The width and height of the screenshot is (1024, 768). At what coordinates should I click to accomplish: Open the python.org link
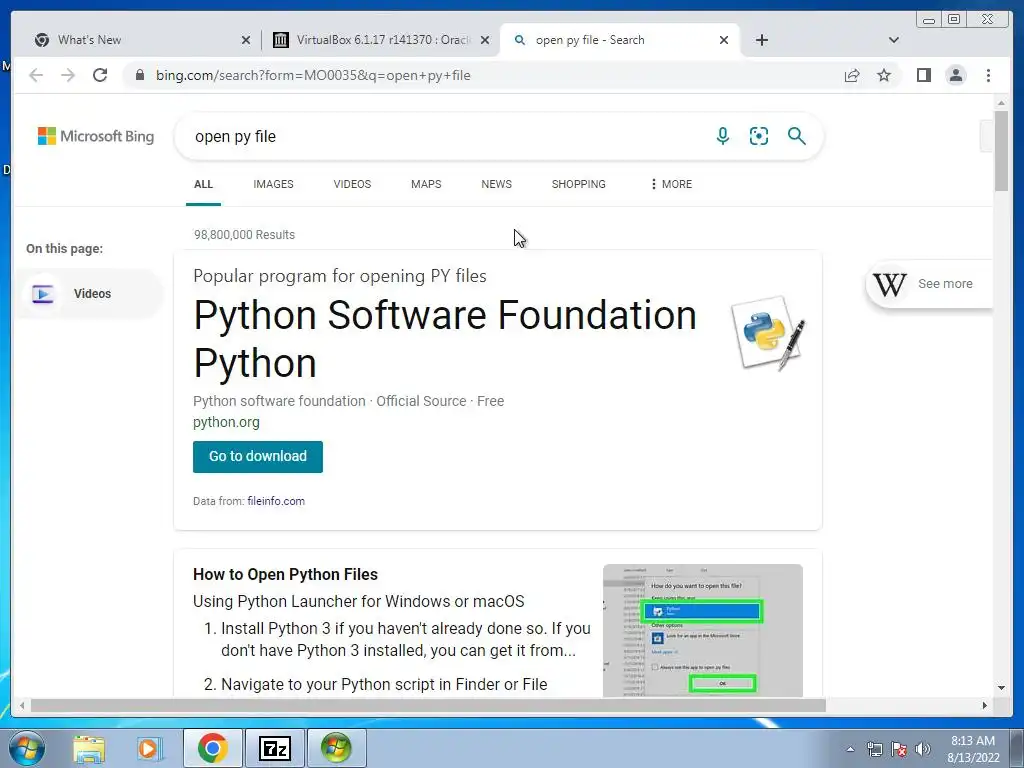tap(226, 422)
